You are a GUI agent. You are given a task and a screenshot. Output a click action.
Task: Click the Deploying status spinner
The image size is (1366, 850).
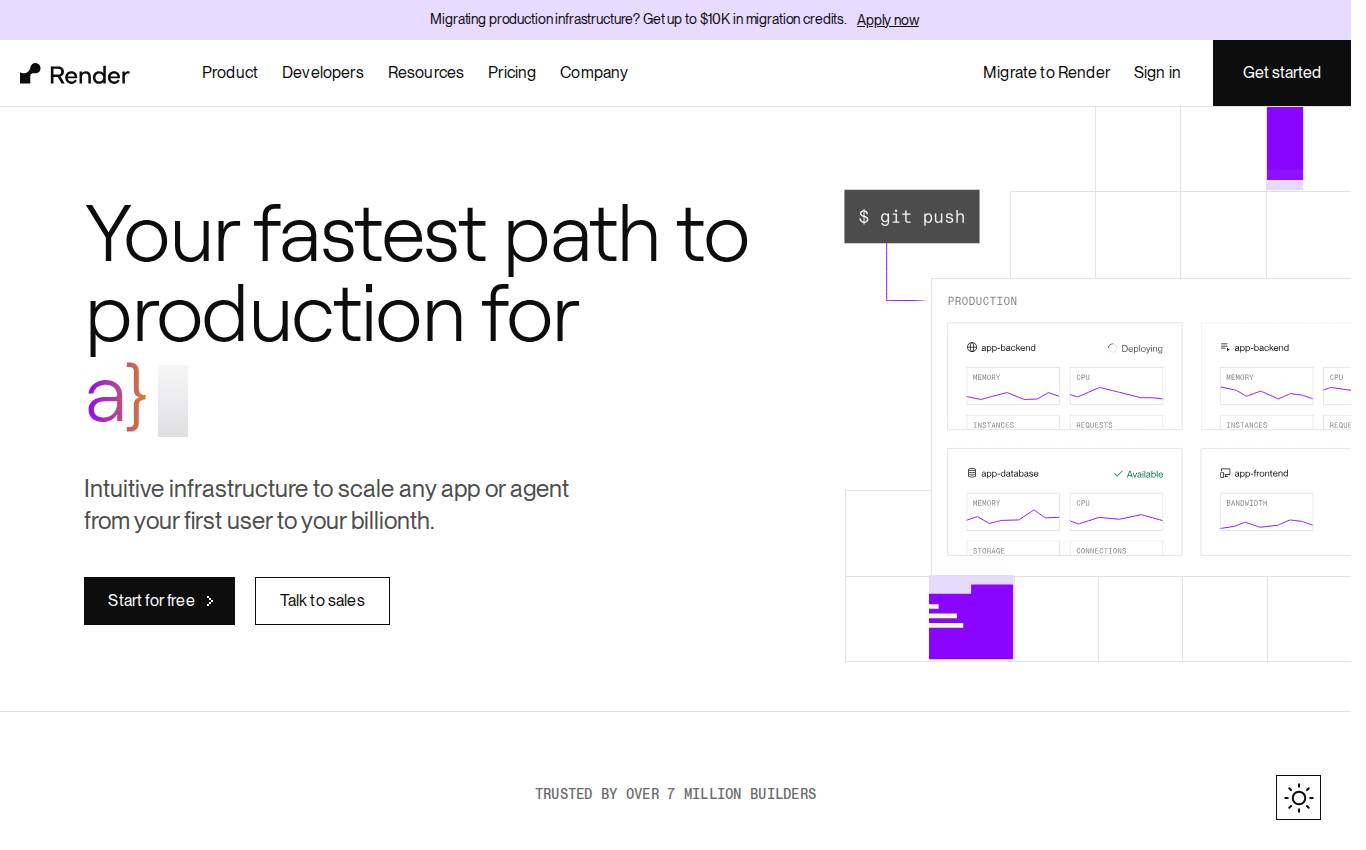[1112, 348]
